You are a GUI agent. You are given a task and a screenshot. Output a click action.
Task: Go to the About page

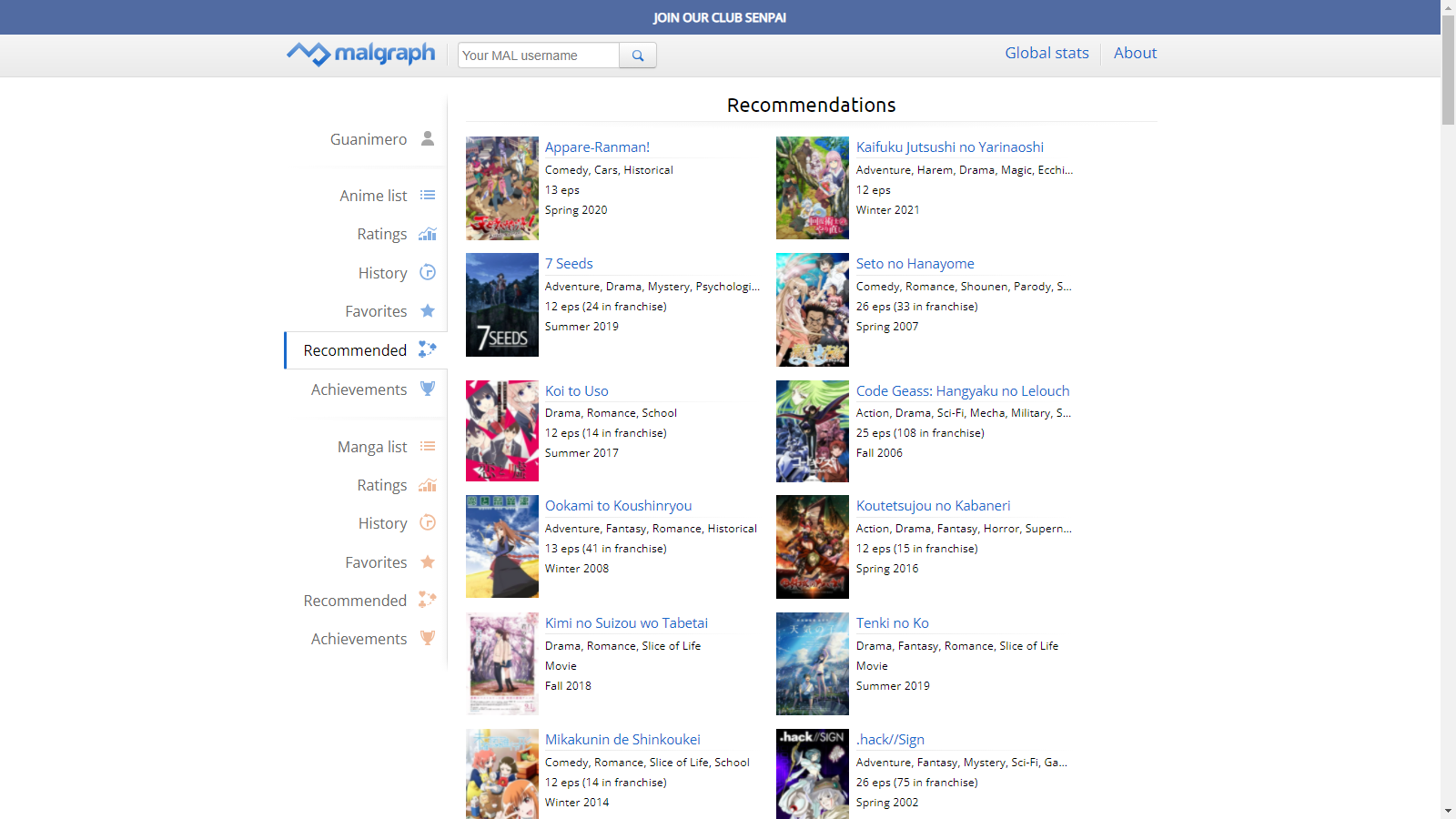(1135, 53)
